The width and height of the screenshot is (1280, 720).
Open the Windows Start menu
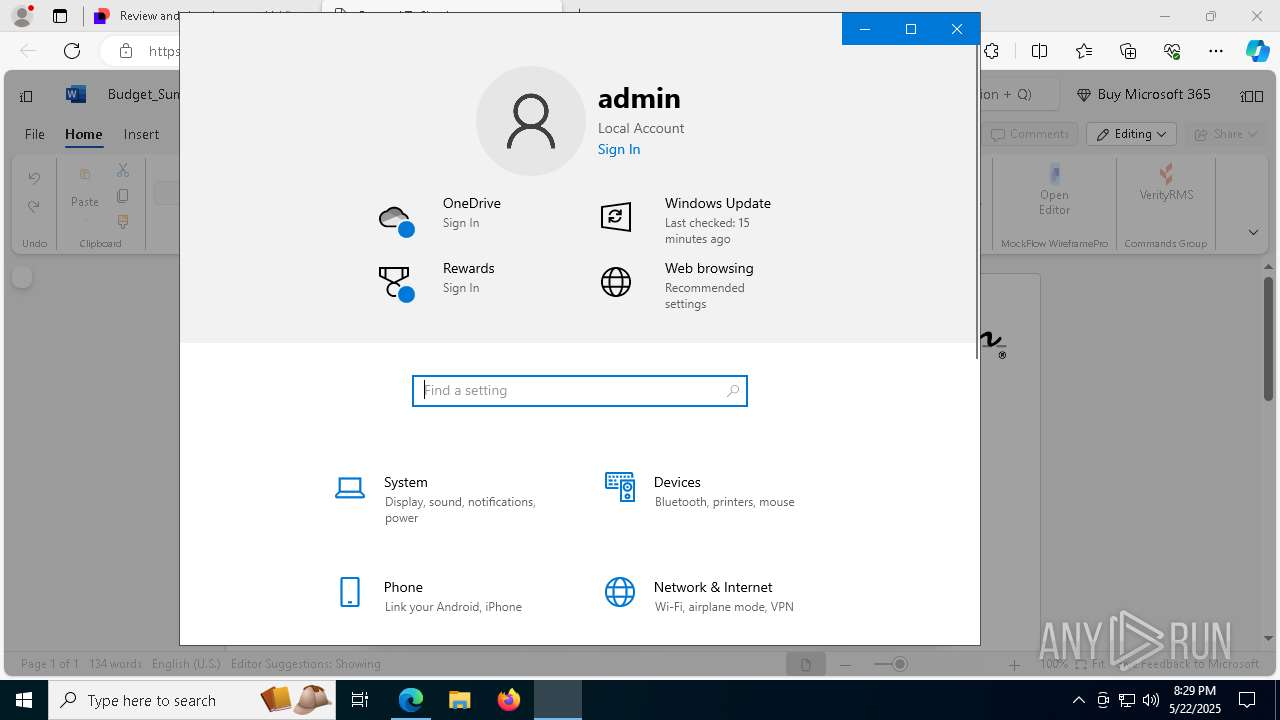pyautogui.click(x=24, y=700)
